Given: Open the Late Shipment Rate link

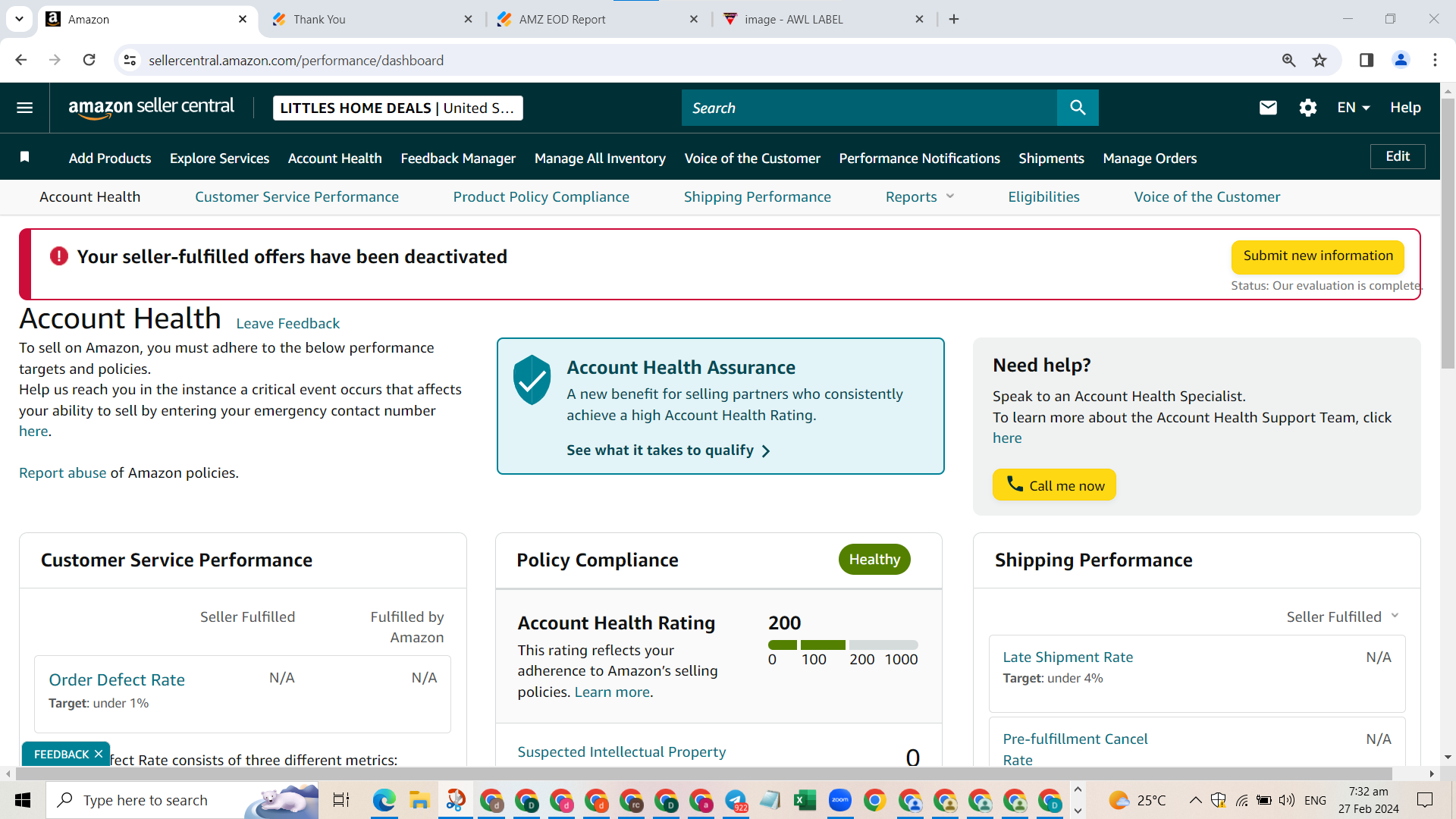Looking at the screenshot, I should (x=1068, y=657).
